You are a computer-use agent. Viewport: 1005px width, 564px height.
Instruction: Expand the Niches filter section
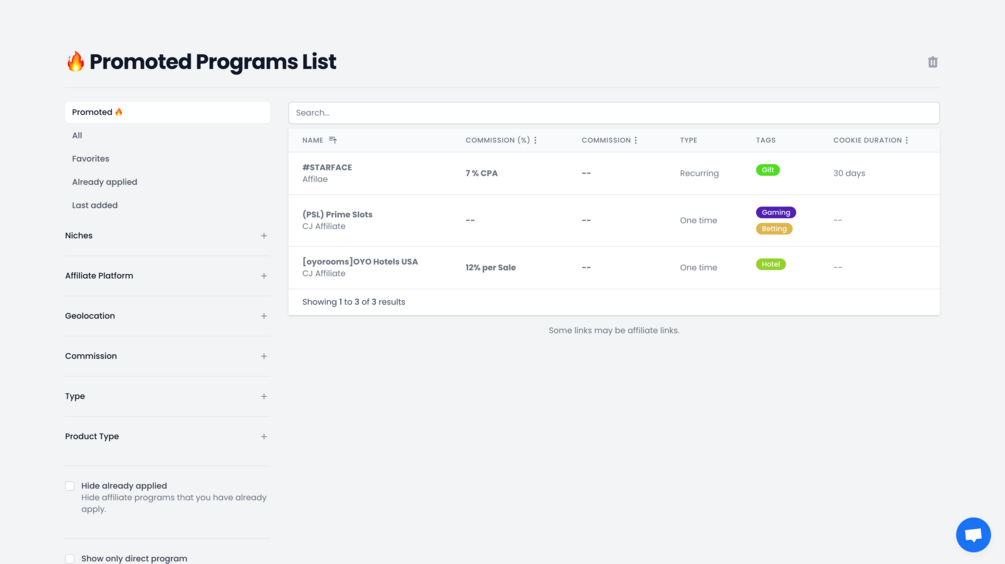point(264,236)
